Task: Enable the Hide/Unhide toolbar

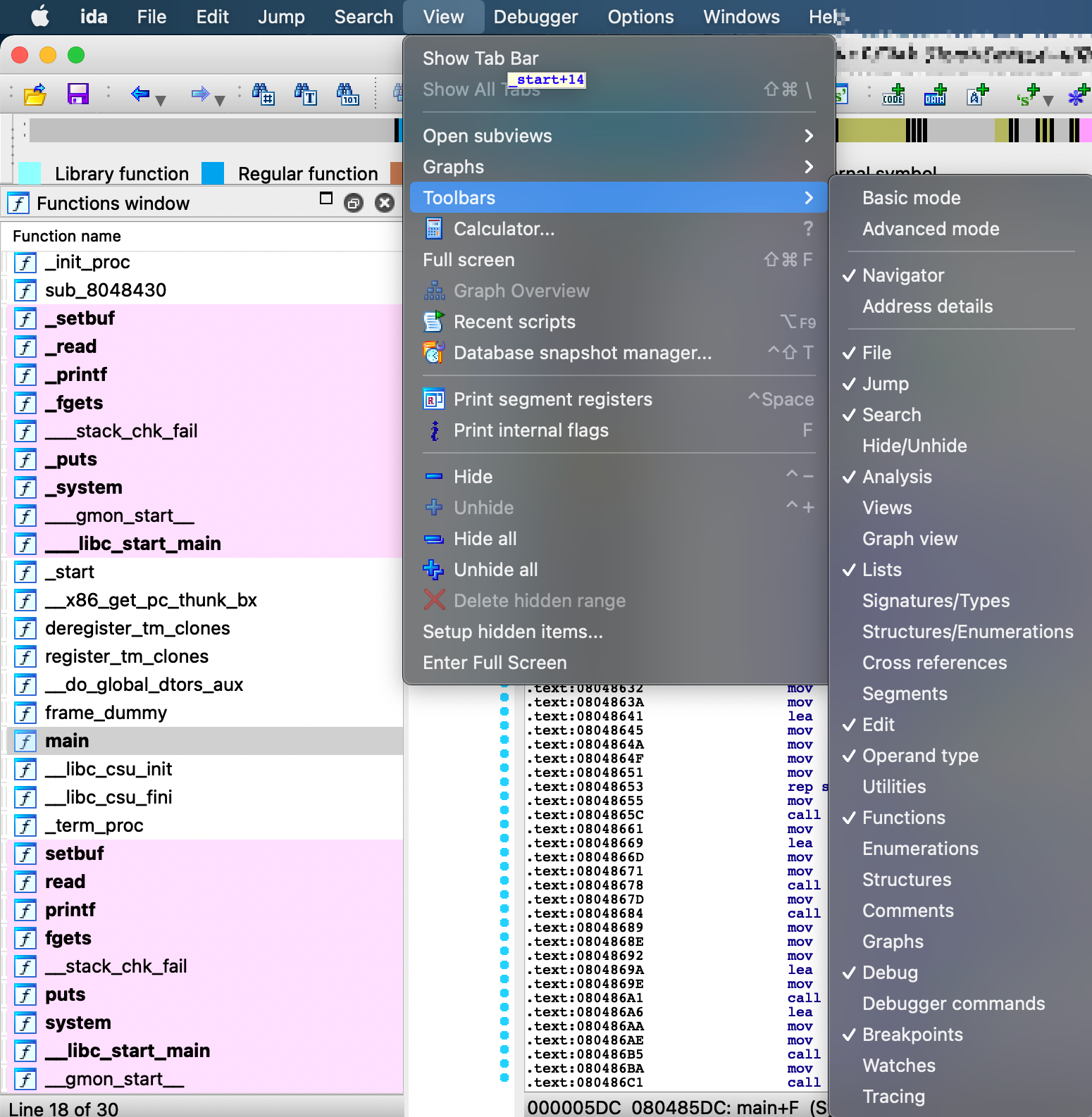Action: pos(961,446)
